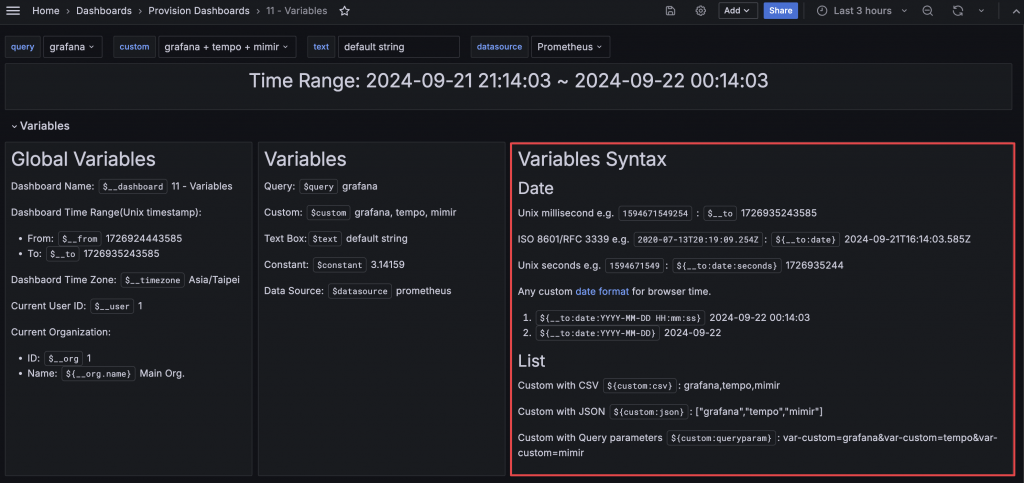This screenshot has height=483, width=1024.
Task: Focus the text variable input field
Action: coord(399,47)
